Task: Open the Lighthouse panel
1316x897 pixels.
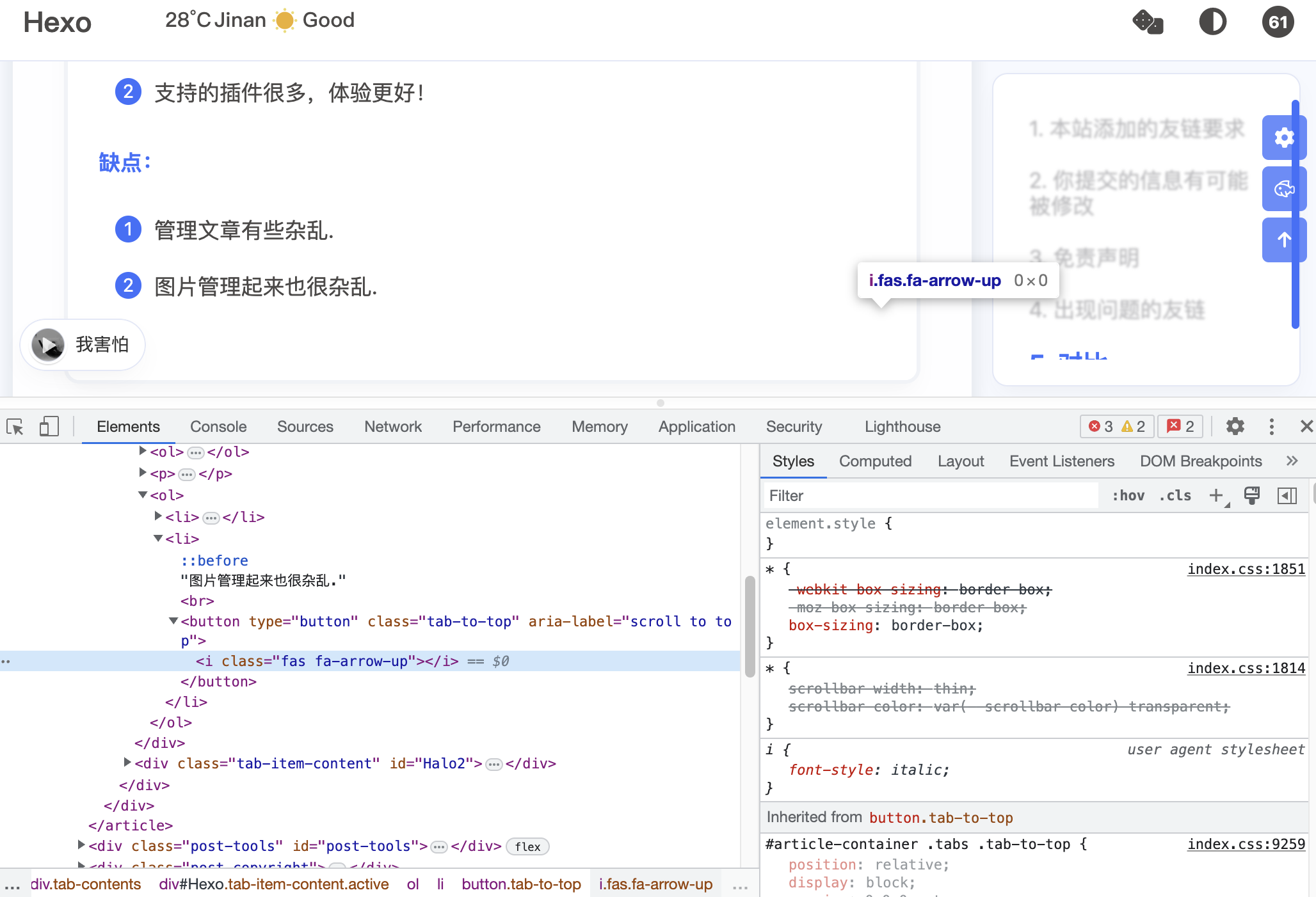Action: pos(902,427)
